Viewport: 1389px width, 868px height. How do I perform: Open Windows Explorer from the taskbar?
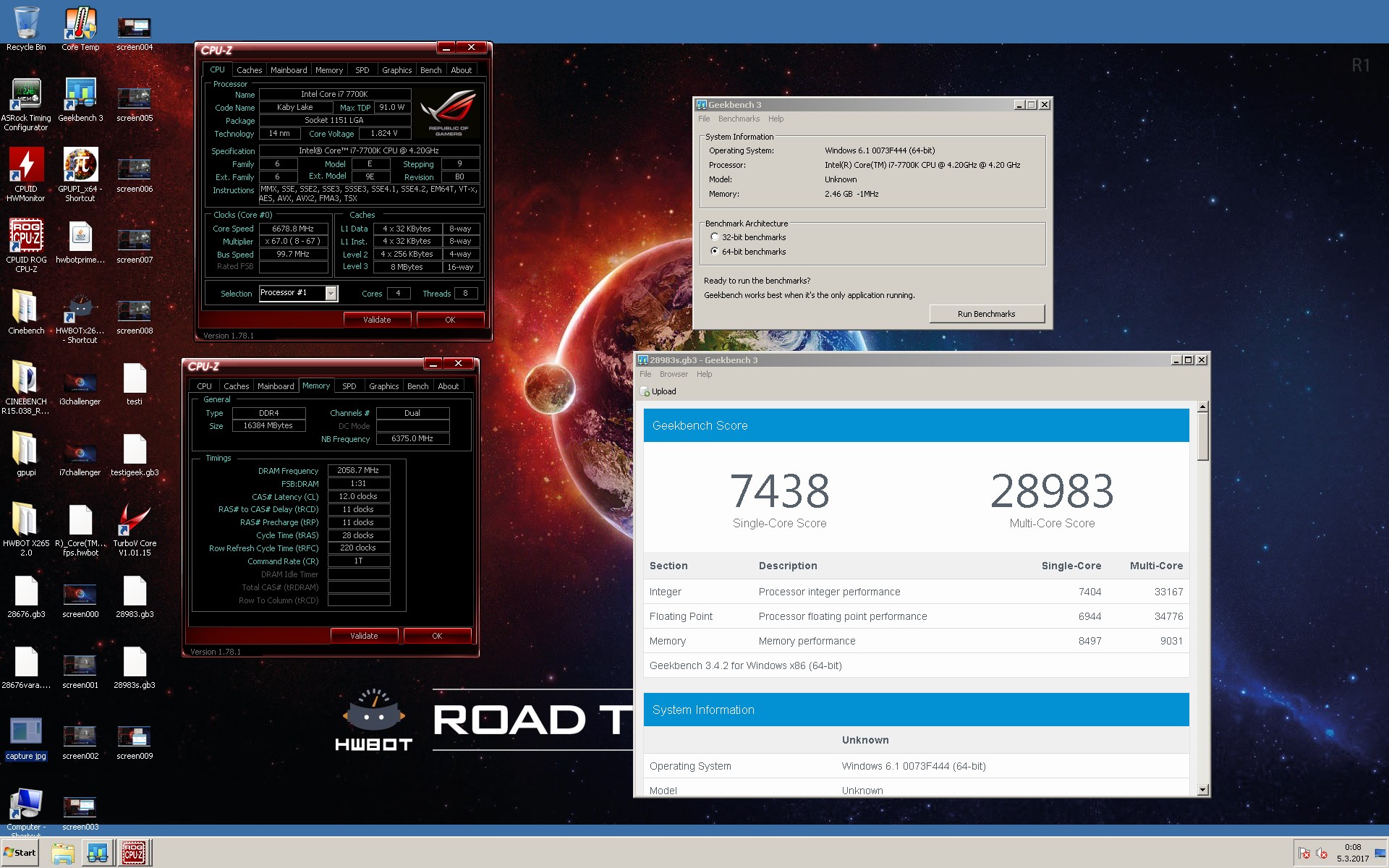pyautogui.click(x=63, y=854)
